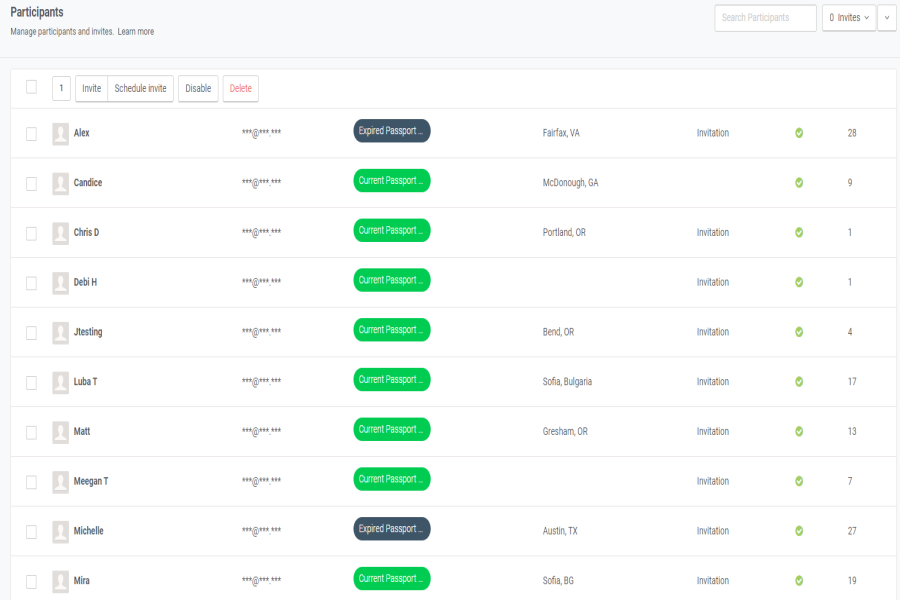The height and width of the screenshot is (600, 900).
Task: Click Michelle's avatar icon
Action: tap(60, 532)
